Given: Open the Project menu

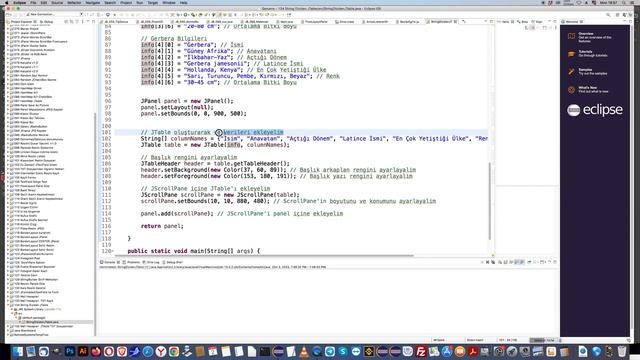Looking at the screenshot, I should point(126,2).
